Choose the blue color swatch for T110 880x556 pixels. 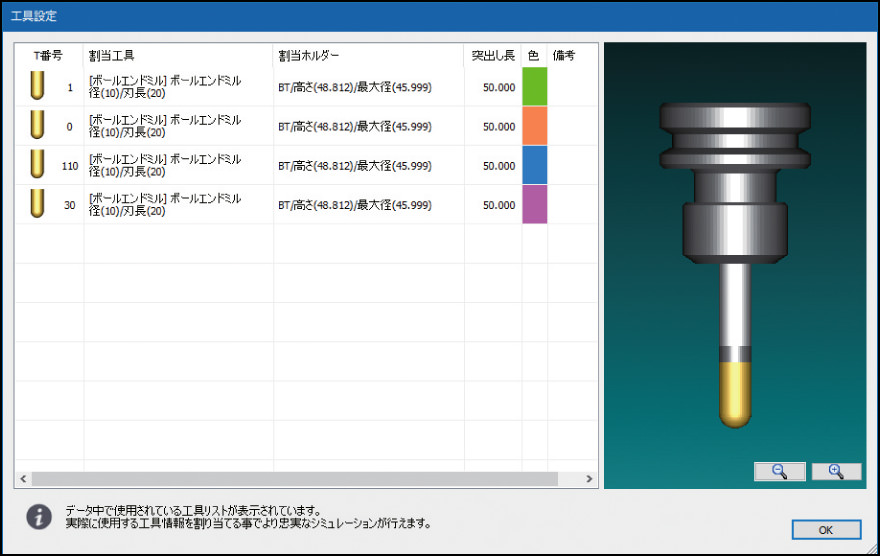535,165
